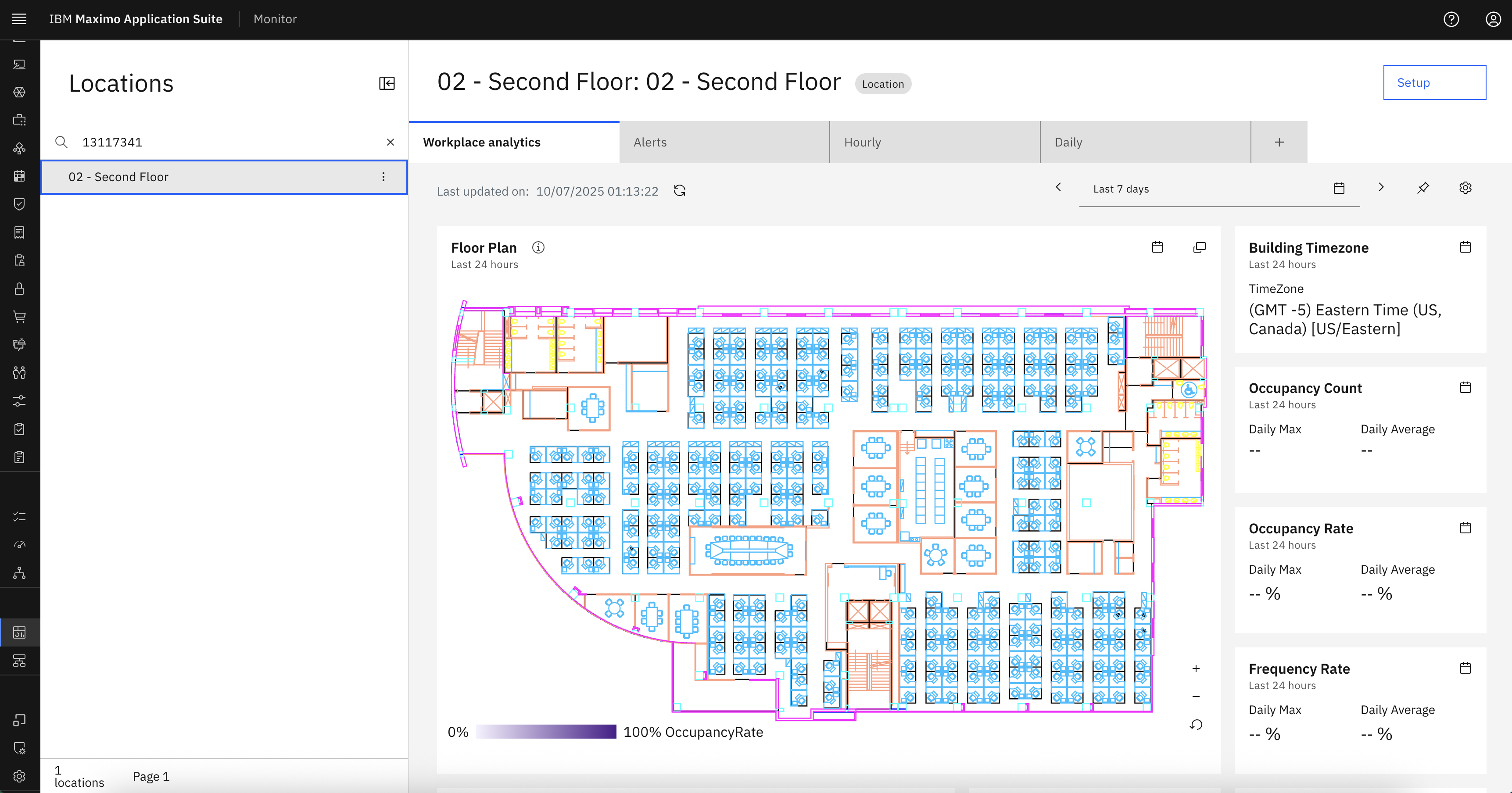Click sidebar sliders settings icon

click(x=19, y=401)
